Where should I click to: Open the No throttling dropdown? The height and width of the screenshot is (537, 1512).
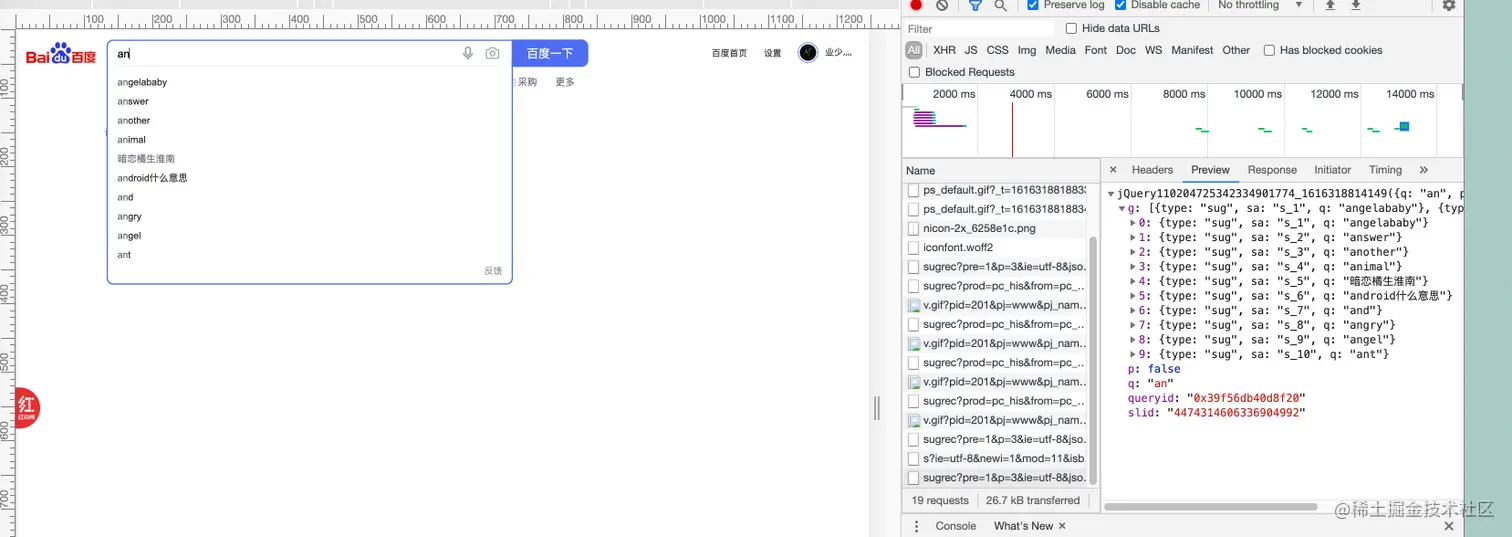click(1261, 5)
